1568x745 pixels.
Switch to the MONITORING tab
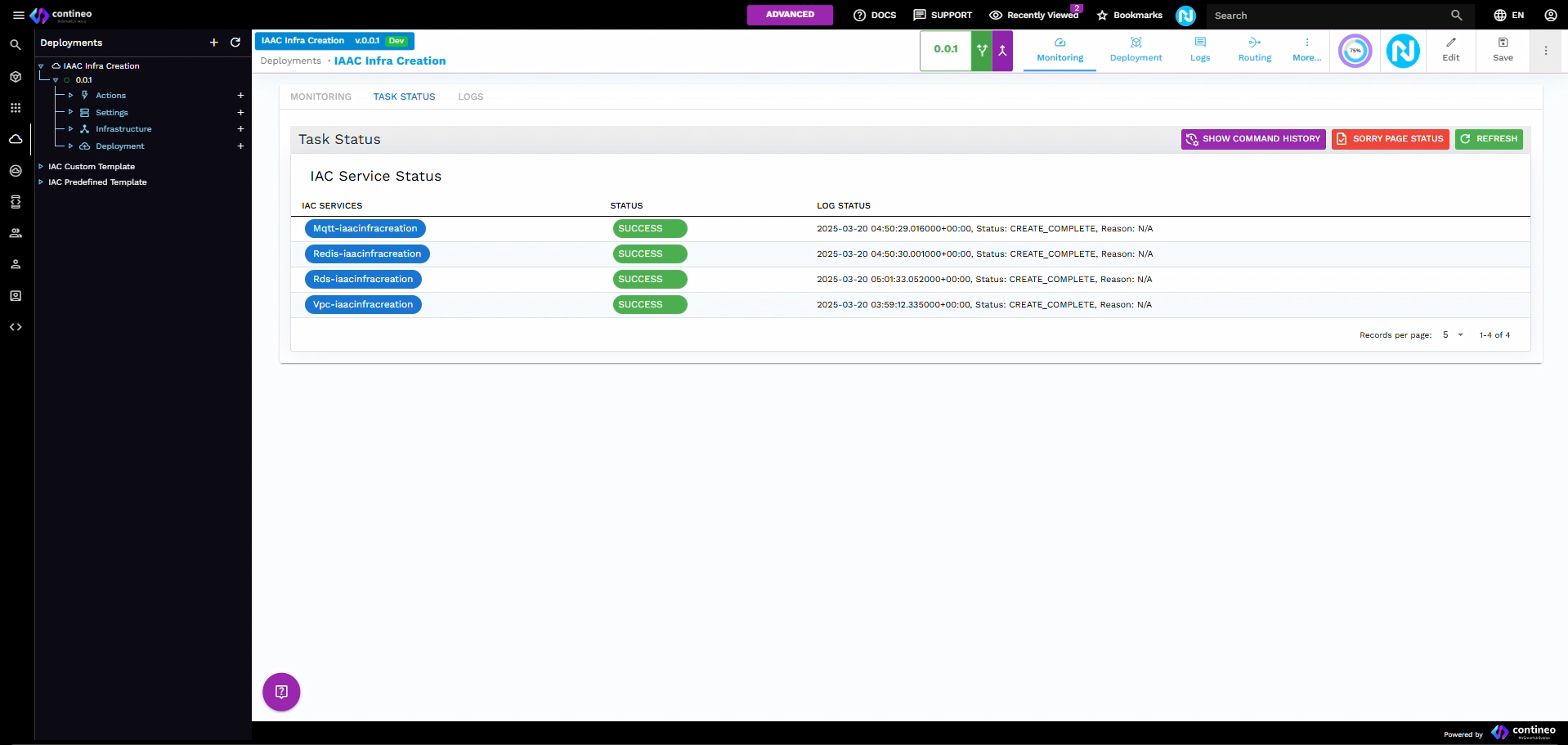[320, 96]
